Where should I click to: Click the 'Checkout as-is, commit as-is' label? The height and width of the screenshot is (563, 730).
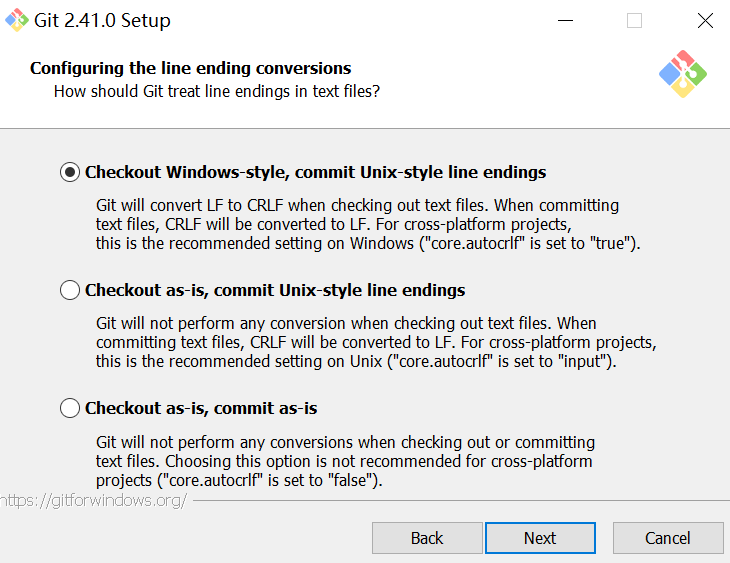click(x=201, y=408)
